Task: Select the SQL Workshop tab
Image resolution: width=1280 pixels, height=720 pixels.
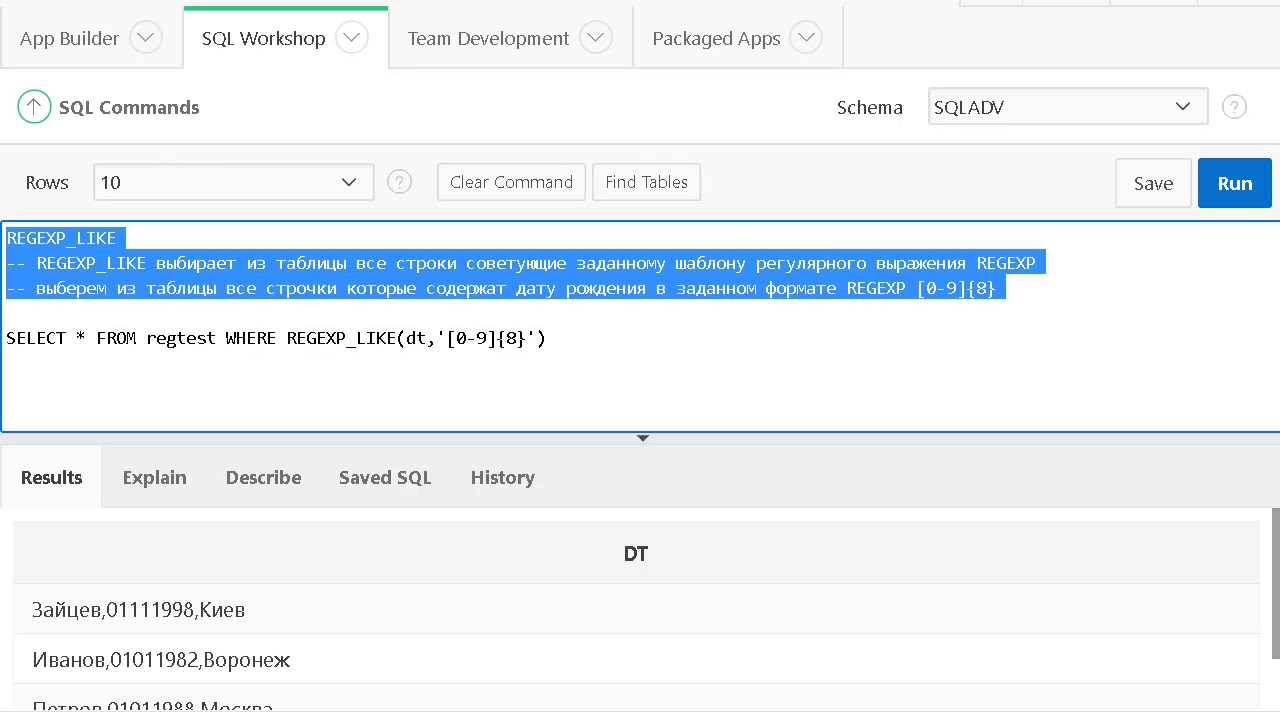Action: point(263,39)
